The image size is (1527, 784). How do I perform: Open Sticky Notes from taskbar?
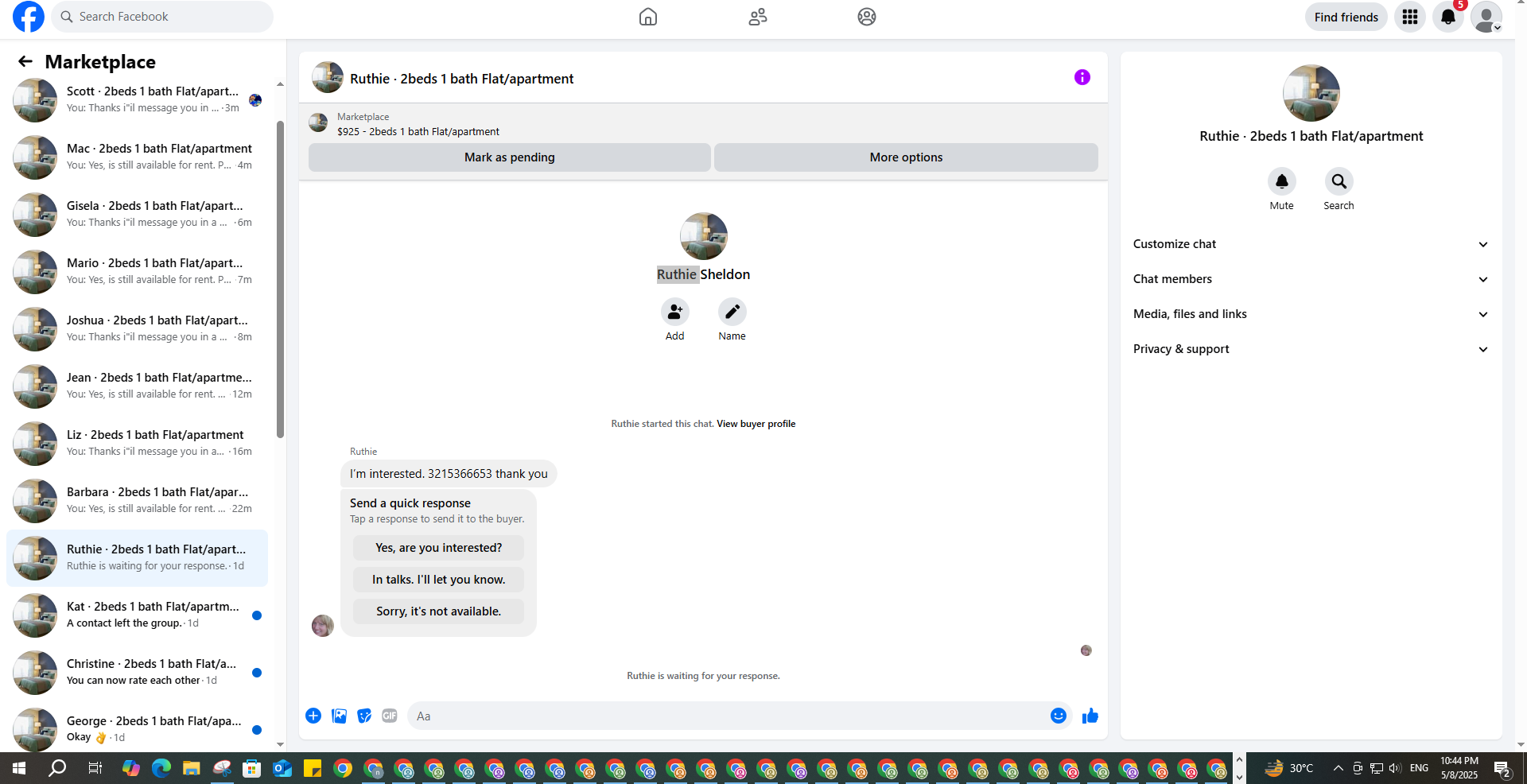coord(313,768)
